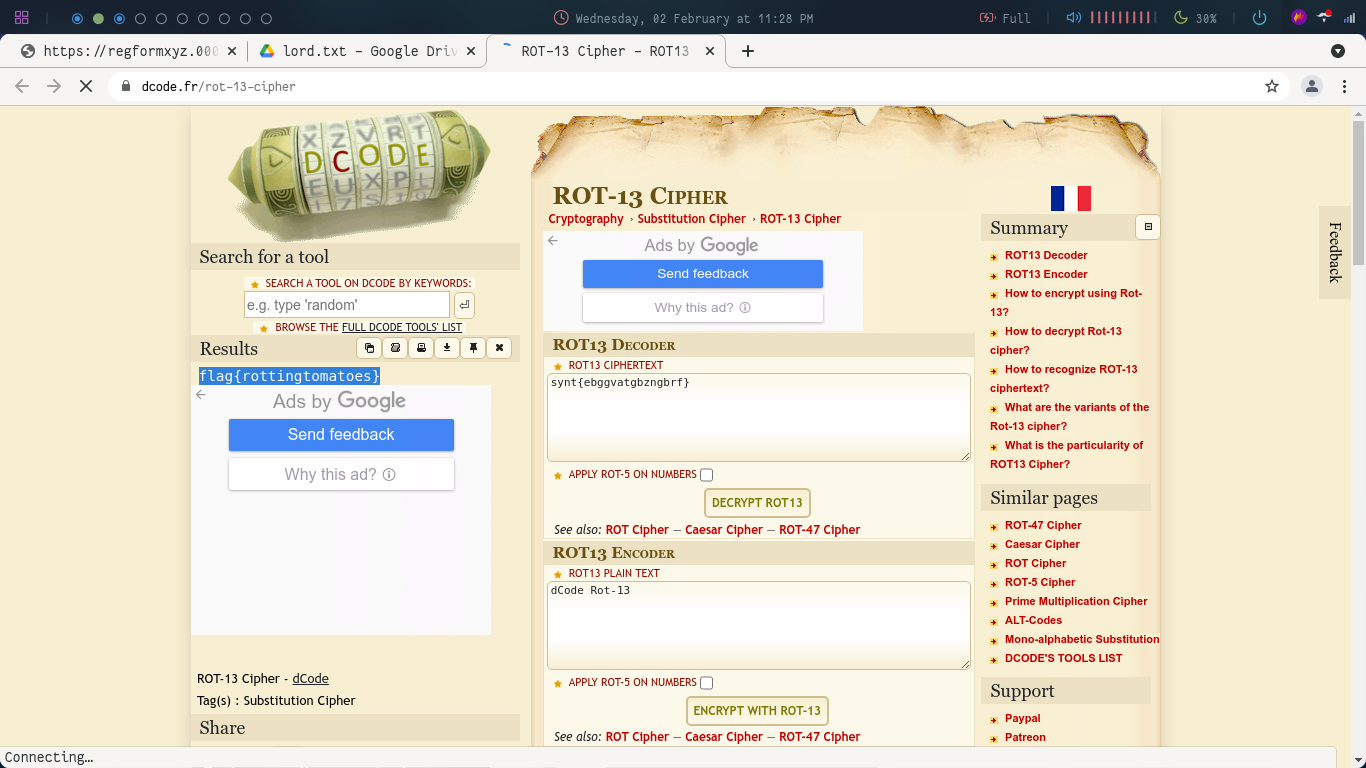The height and width of the screenshot is (768, 1366).
Task: Go forward in browser history
Action: tap(54, 86)
